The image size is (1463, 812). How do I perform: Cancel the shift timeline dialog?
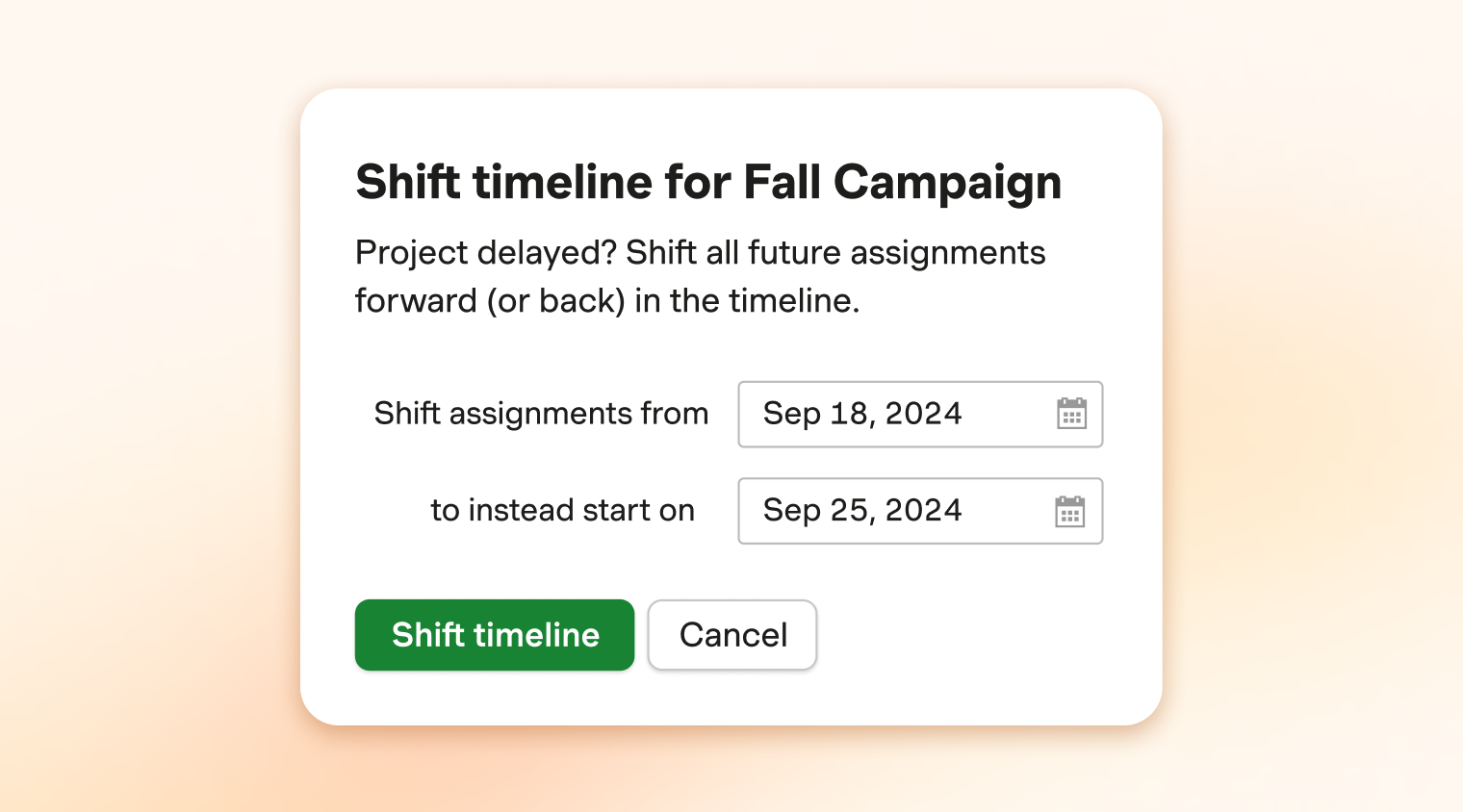tap(732, 635)
